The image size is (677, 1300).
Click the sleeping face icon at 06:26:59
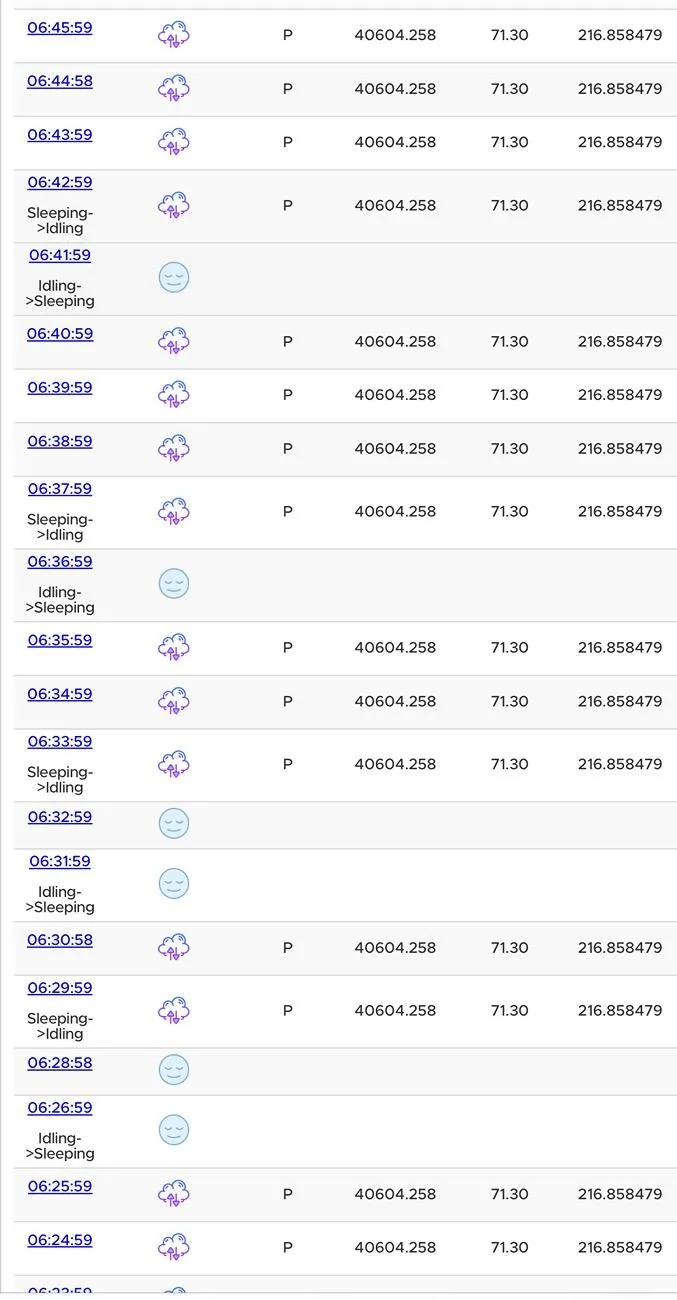(x=174, y=1130)
